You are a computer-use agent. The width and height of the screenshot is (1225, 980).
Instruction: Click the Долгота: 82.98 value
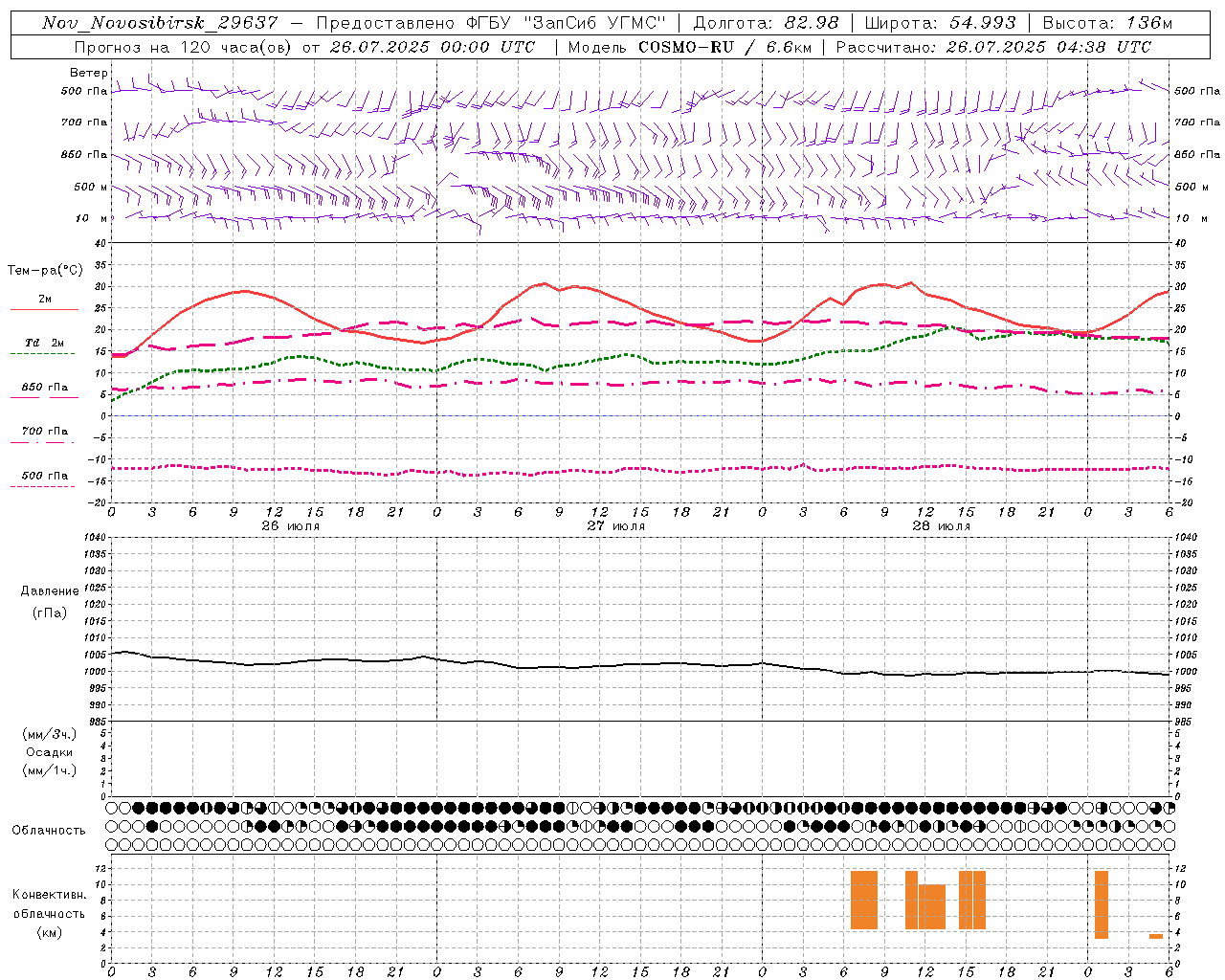click(x=766, y=23)
